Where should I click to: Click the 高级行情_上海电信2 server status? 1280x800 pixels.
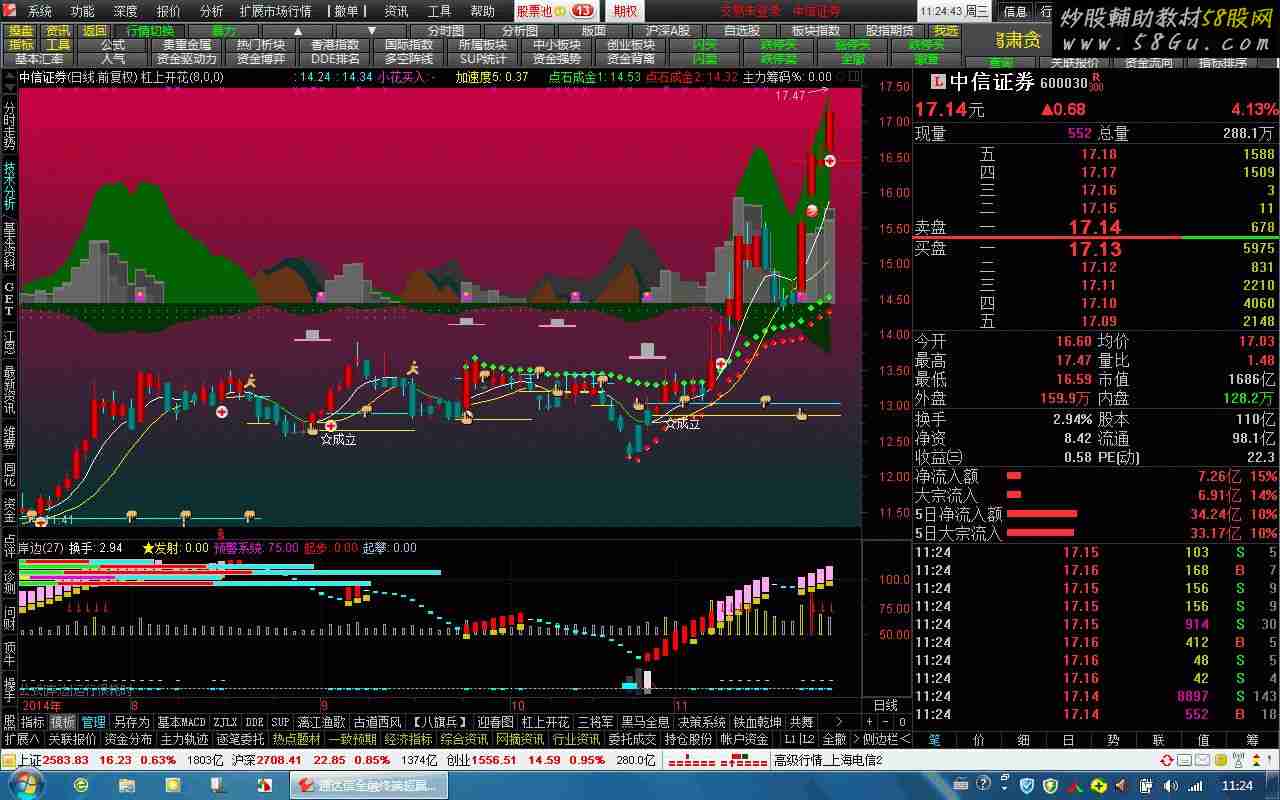pyautogui.click(x=828, y=760)
